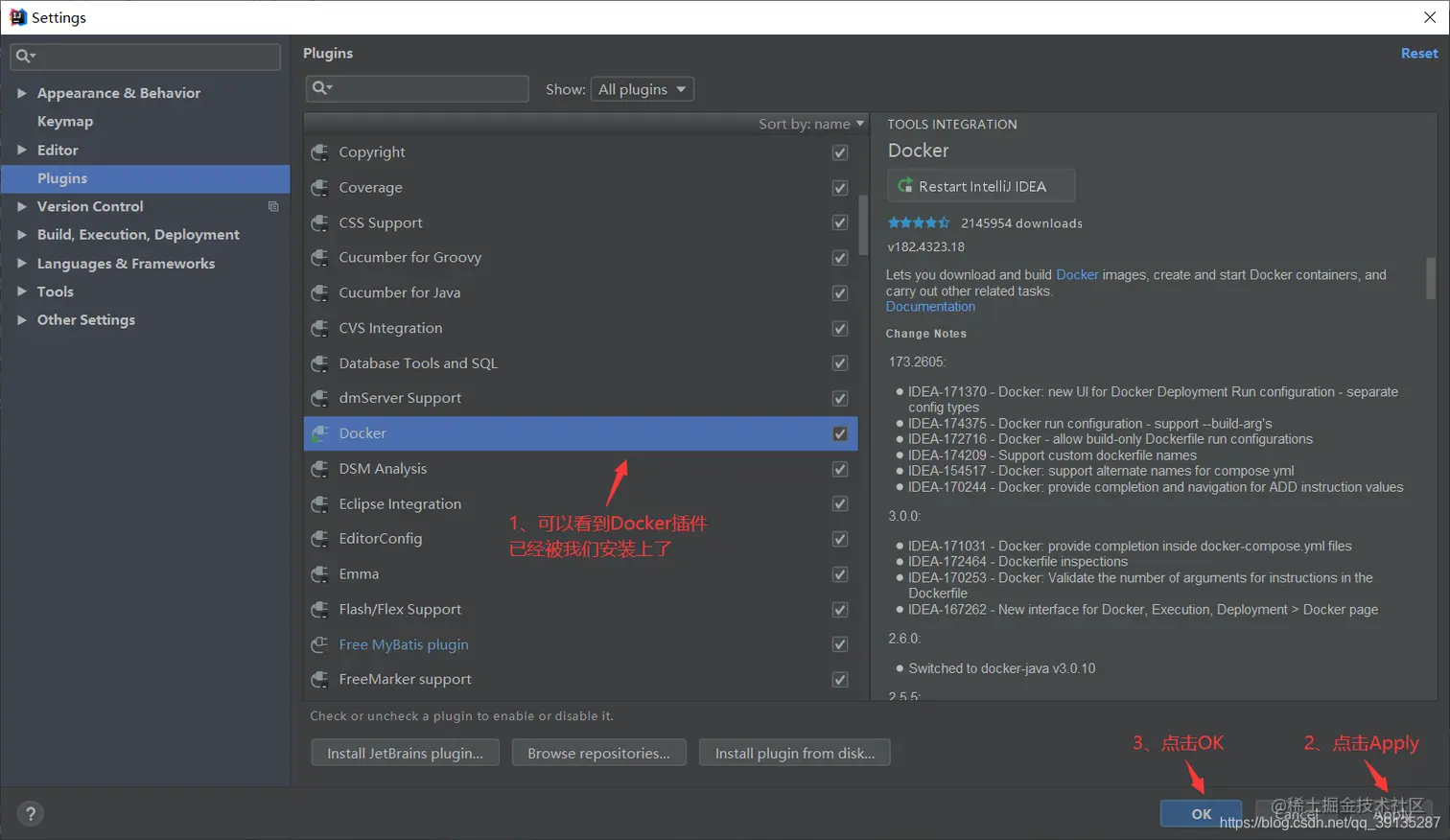Select the Free MyBatis plugin row
Screen dimensions: 1450x840
click(580, 644)
